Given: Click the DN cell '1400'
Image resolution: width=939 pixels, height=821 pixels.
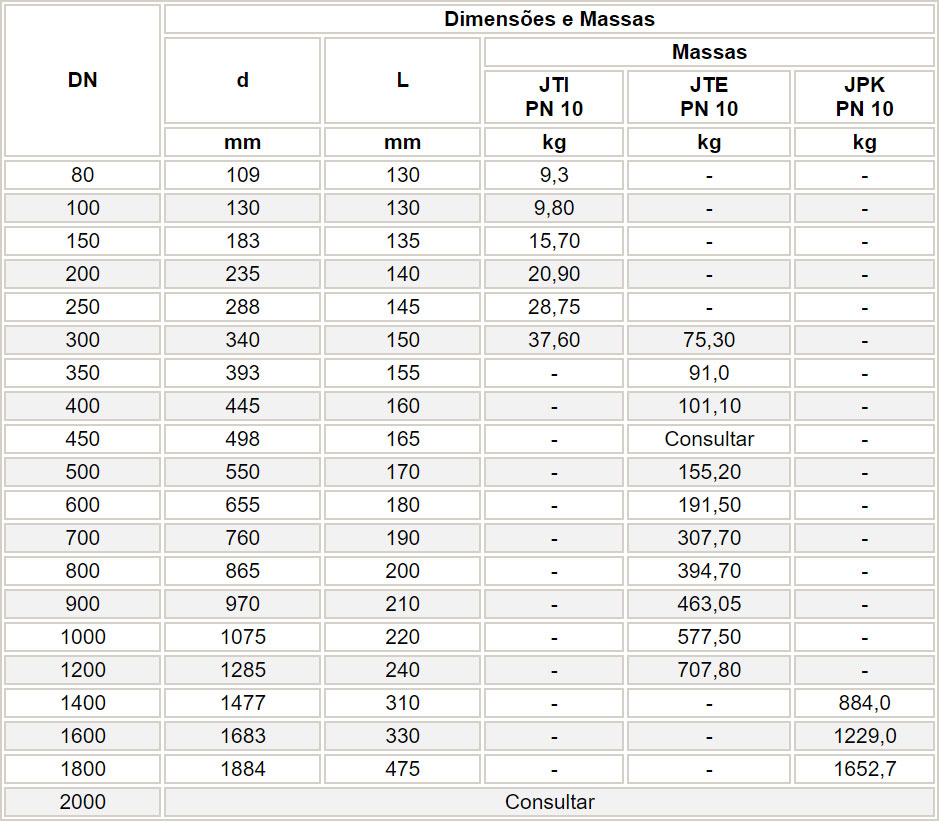Looking at the screenshot, I should 83,702.
